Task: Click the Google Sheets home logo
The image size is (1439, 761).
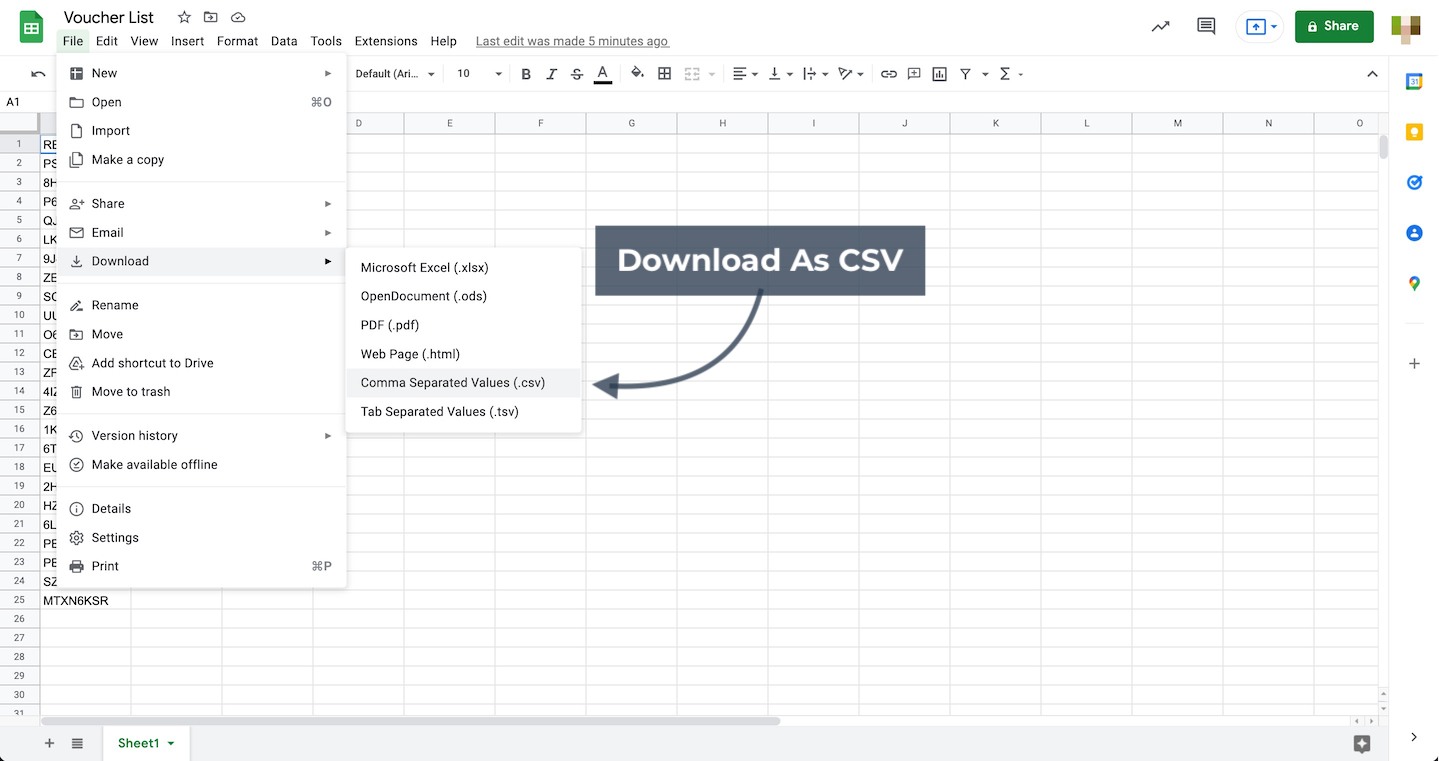Action: click(31, 27)
